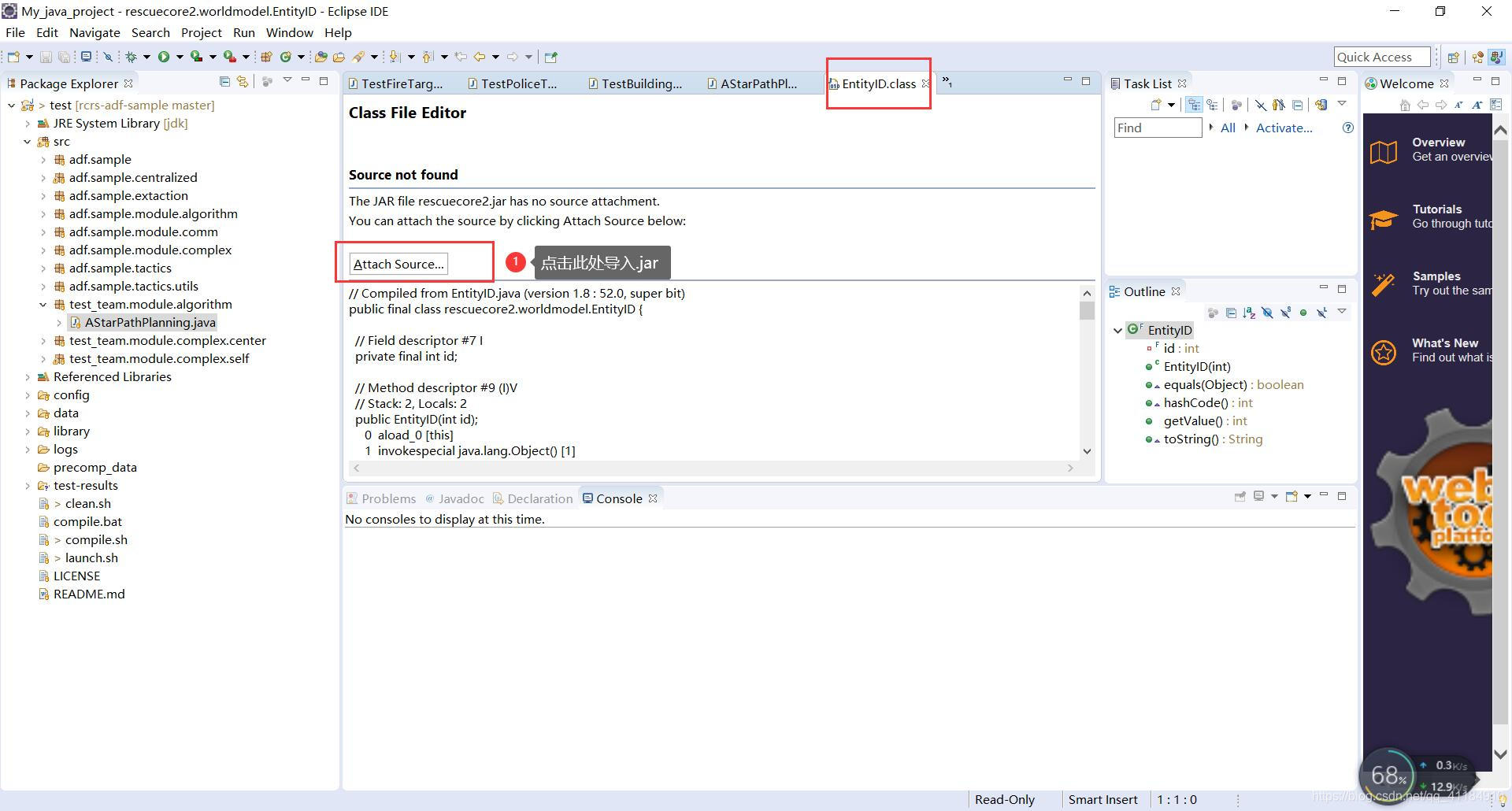
Task: Click the Welcome view vertical scrollbar
Action: [x=1500, y=441]
